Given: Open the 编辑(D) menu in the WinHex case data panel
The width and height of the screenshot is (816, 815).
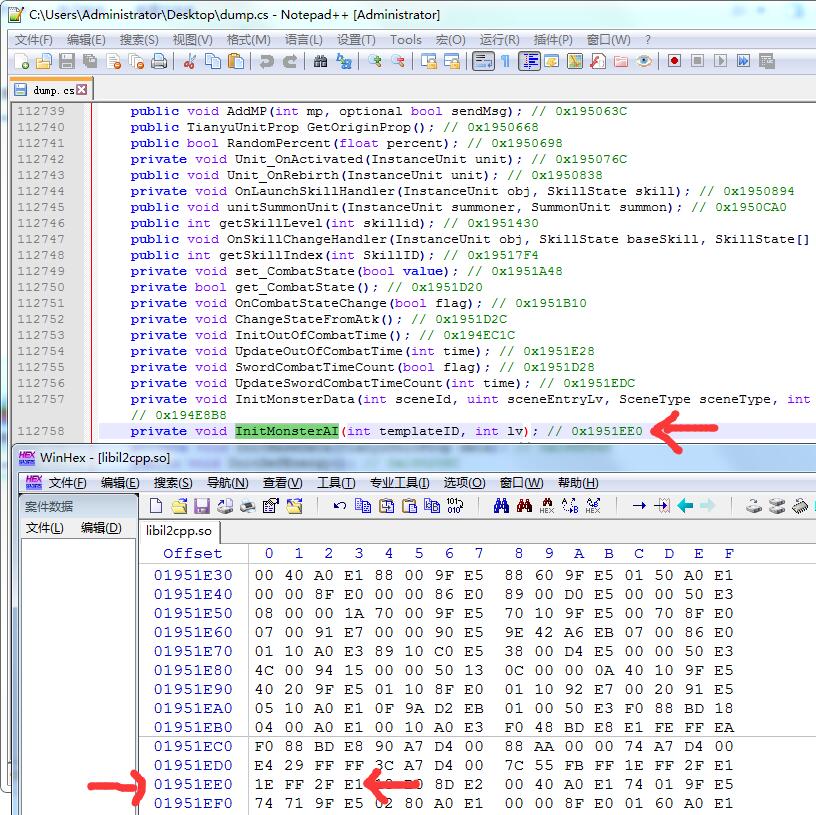Looking at the screenshot, I should (101, 528).
